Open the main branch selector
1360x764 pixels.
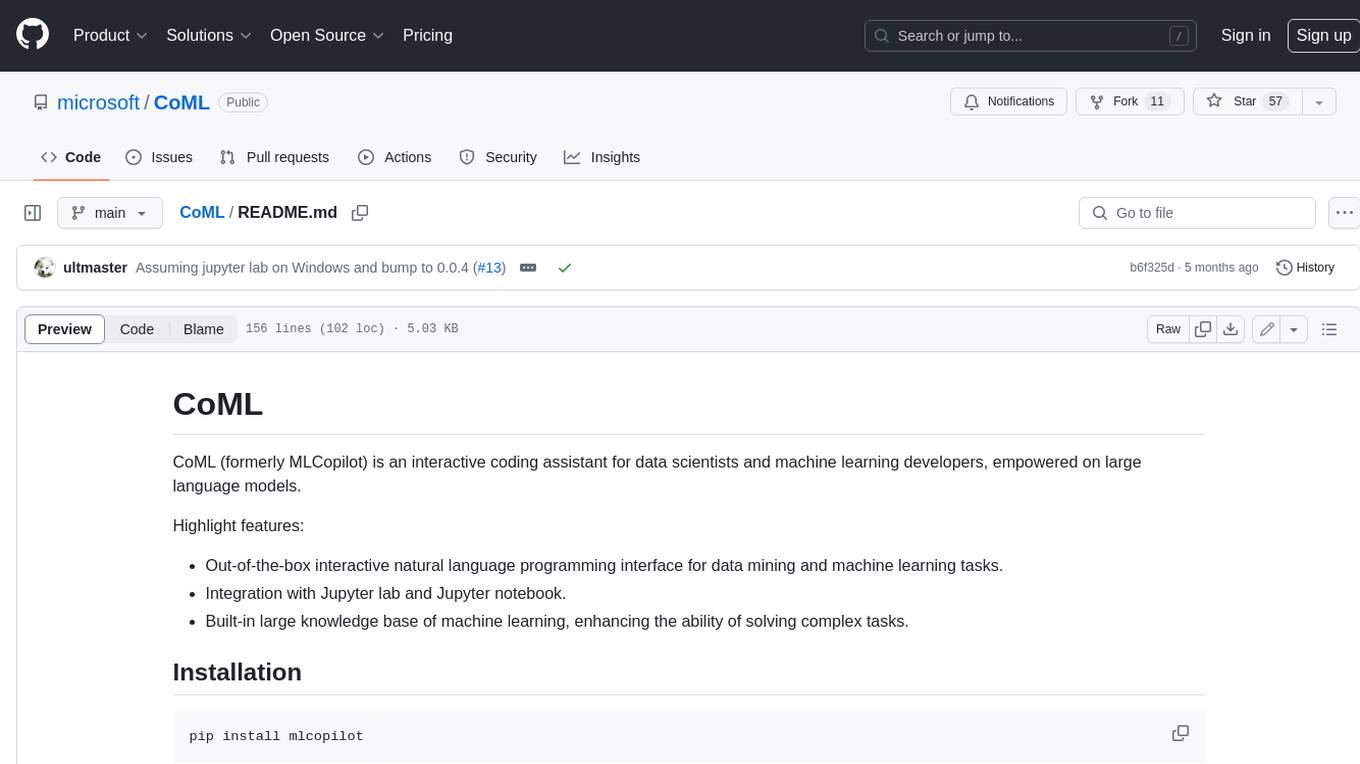click(x=110, y=213)
